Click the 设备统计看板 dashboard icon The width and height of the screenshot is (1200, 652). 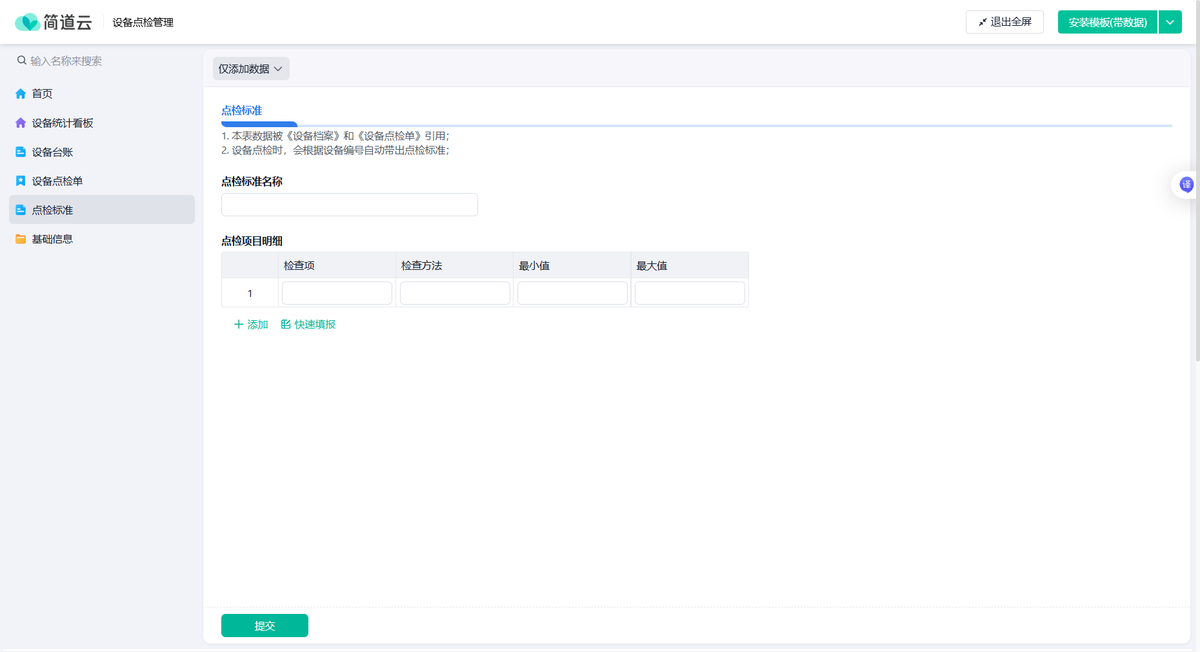click(21, 123)
